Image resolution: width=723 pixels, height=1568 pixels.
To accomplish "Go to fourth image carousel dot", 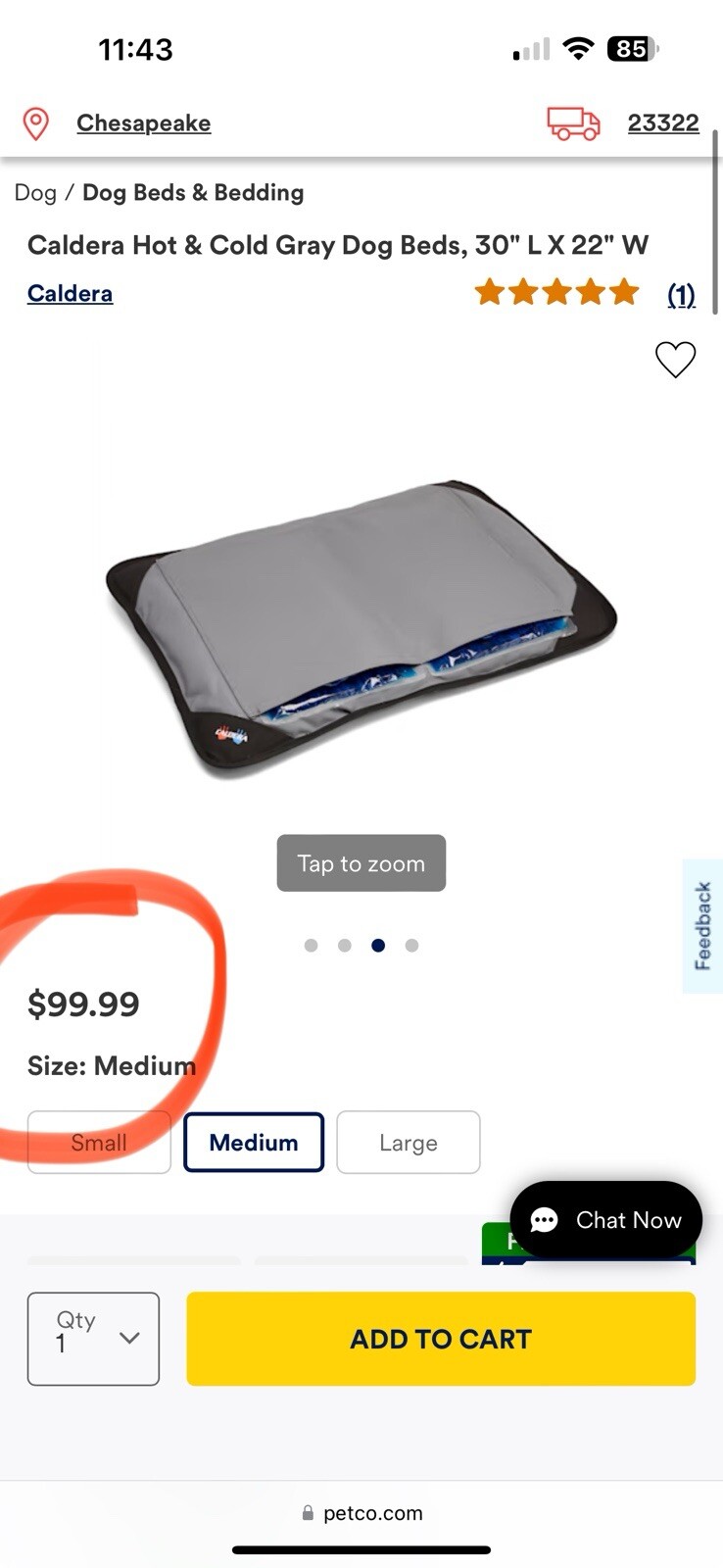I will [x=411, y=946].
